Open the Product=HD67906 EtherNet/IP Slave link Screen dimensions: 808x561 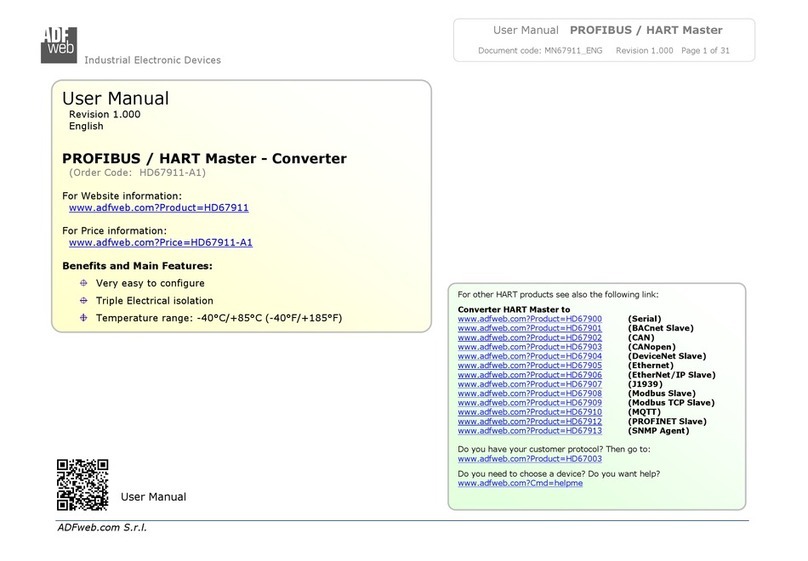(530, 375)
